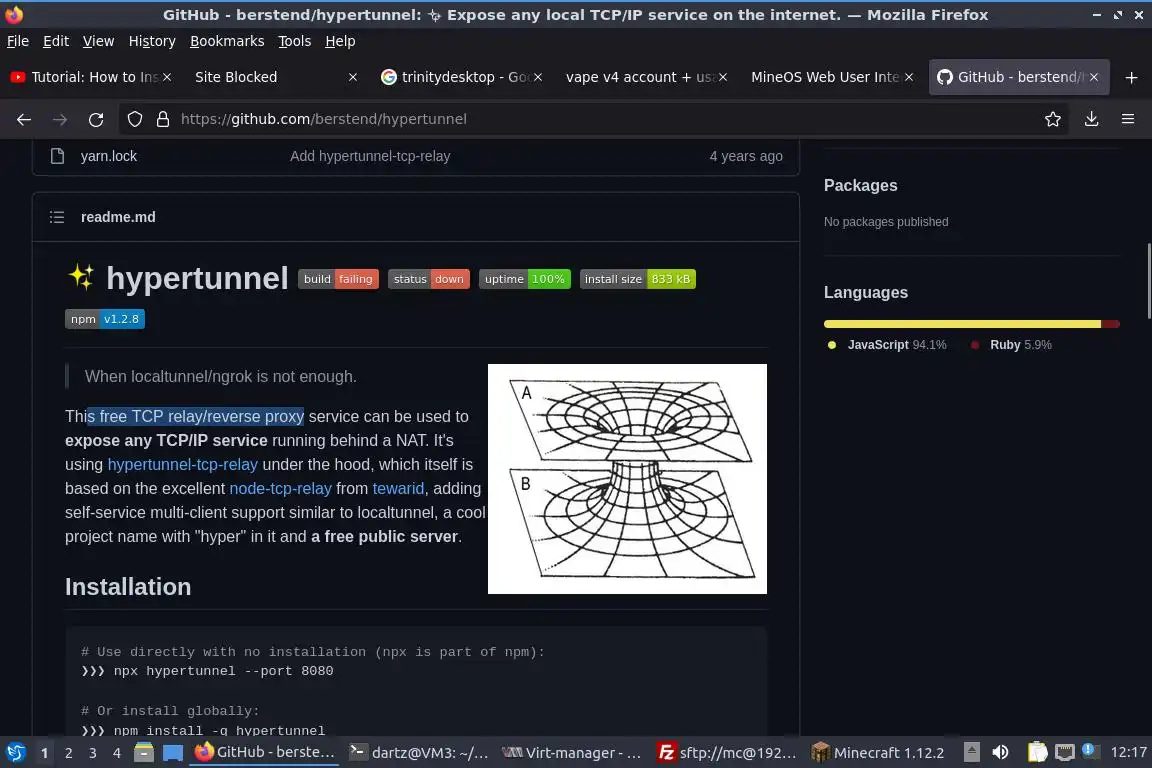This screenshot has height=768, width=1152.
Task: Switch to virtual desktop 2
Action: click(x=68, y=753)
